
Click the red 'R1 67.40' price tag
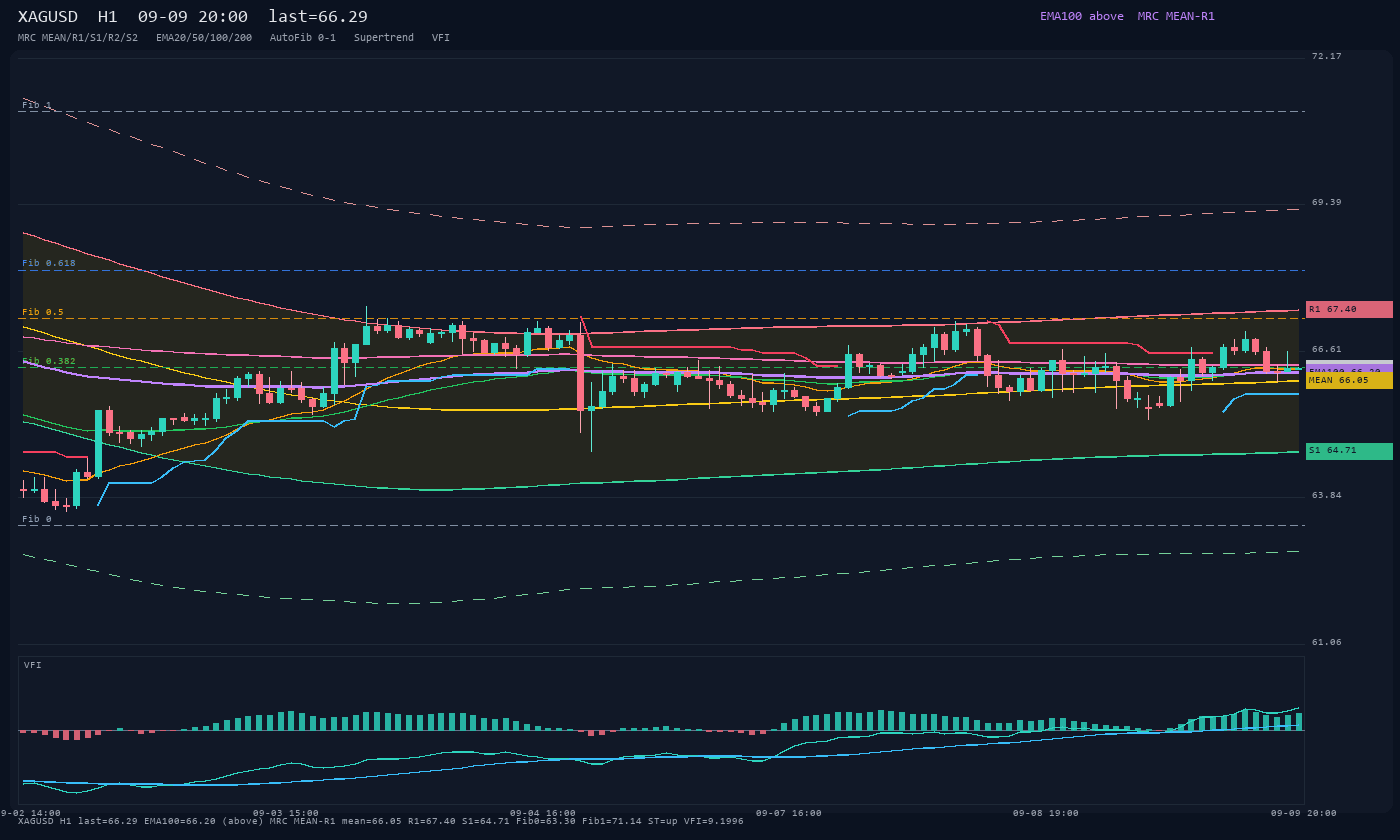click(1349, 310)
